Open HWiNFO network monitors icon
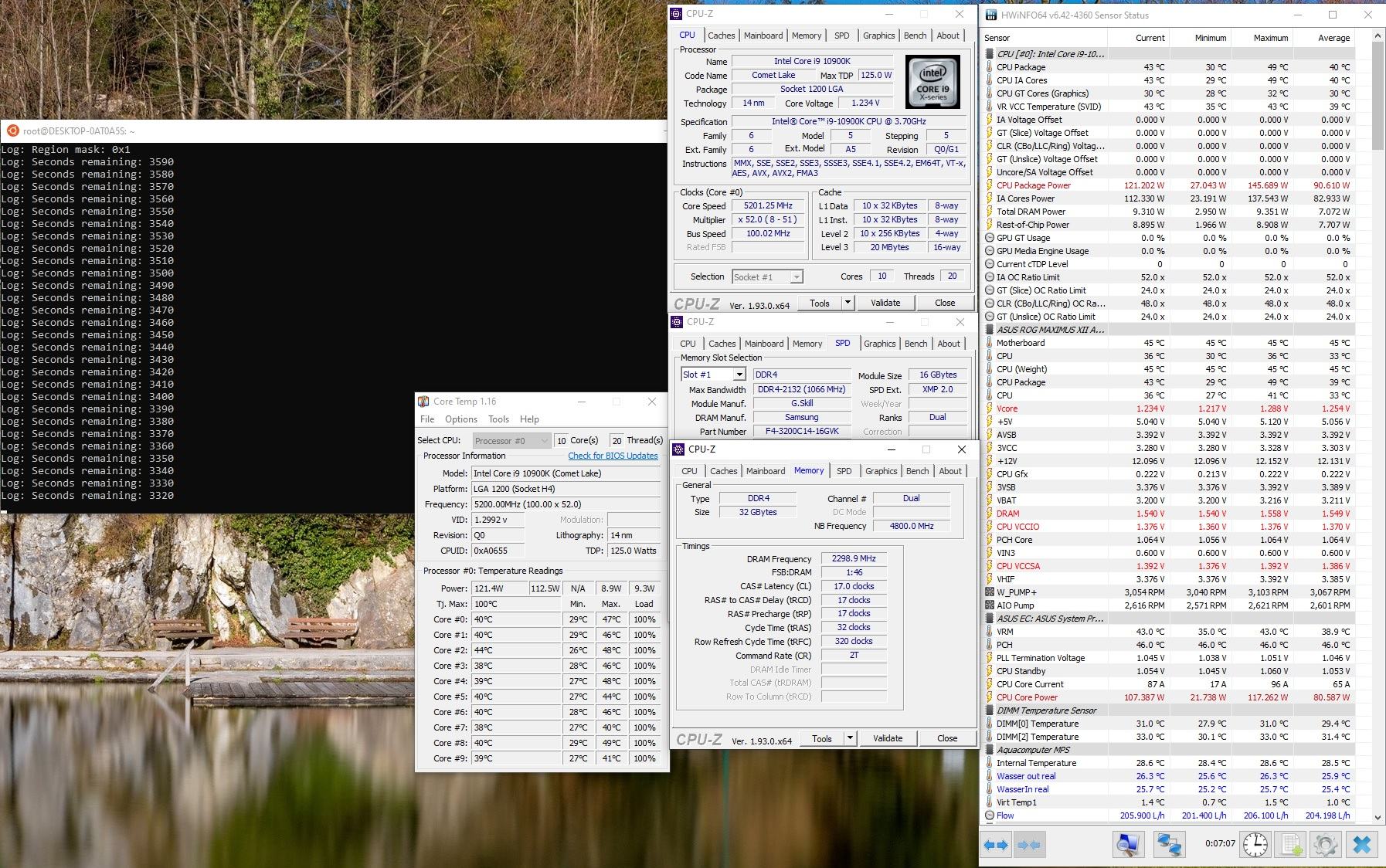Screen dimensions: 1386x868 (x=1169, y=845)
